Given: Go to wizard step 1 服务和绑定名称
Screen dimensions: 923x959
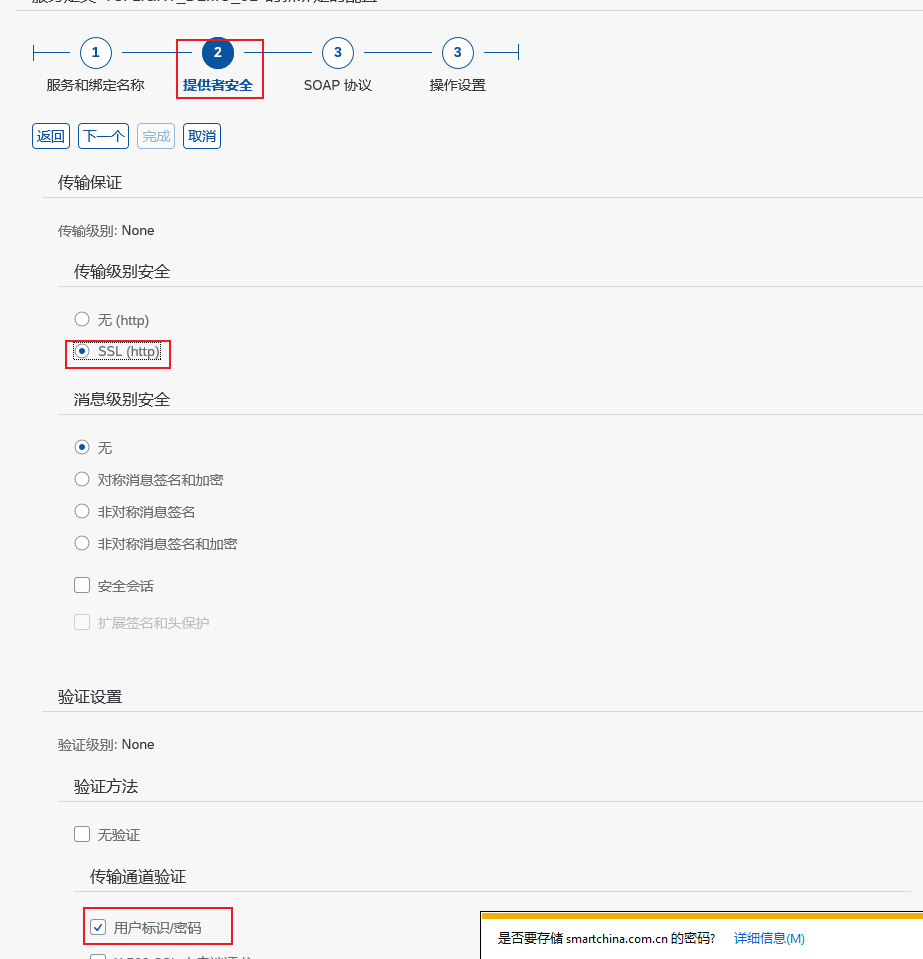Looking at the screenshot, I should point(95,53).
